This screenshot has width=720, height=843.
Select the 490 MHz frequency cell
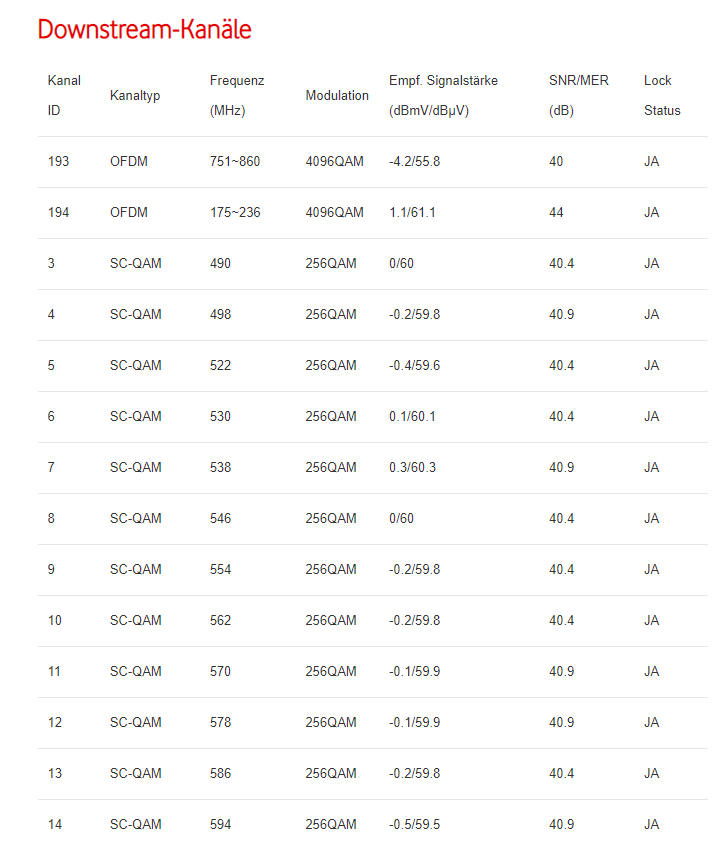click(x=220, y=263)
